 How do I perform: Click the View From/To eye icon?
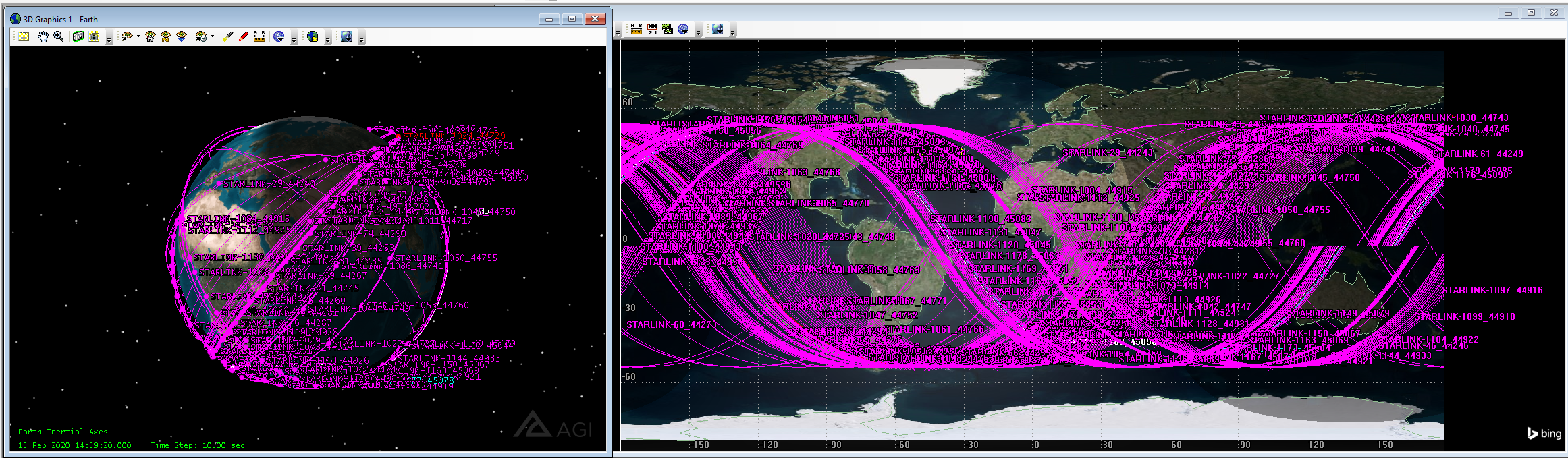tap(126, 36)
